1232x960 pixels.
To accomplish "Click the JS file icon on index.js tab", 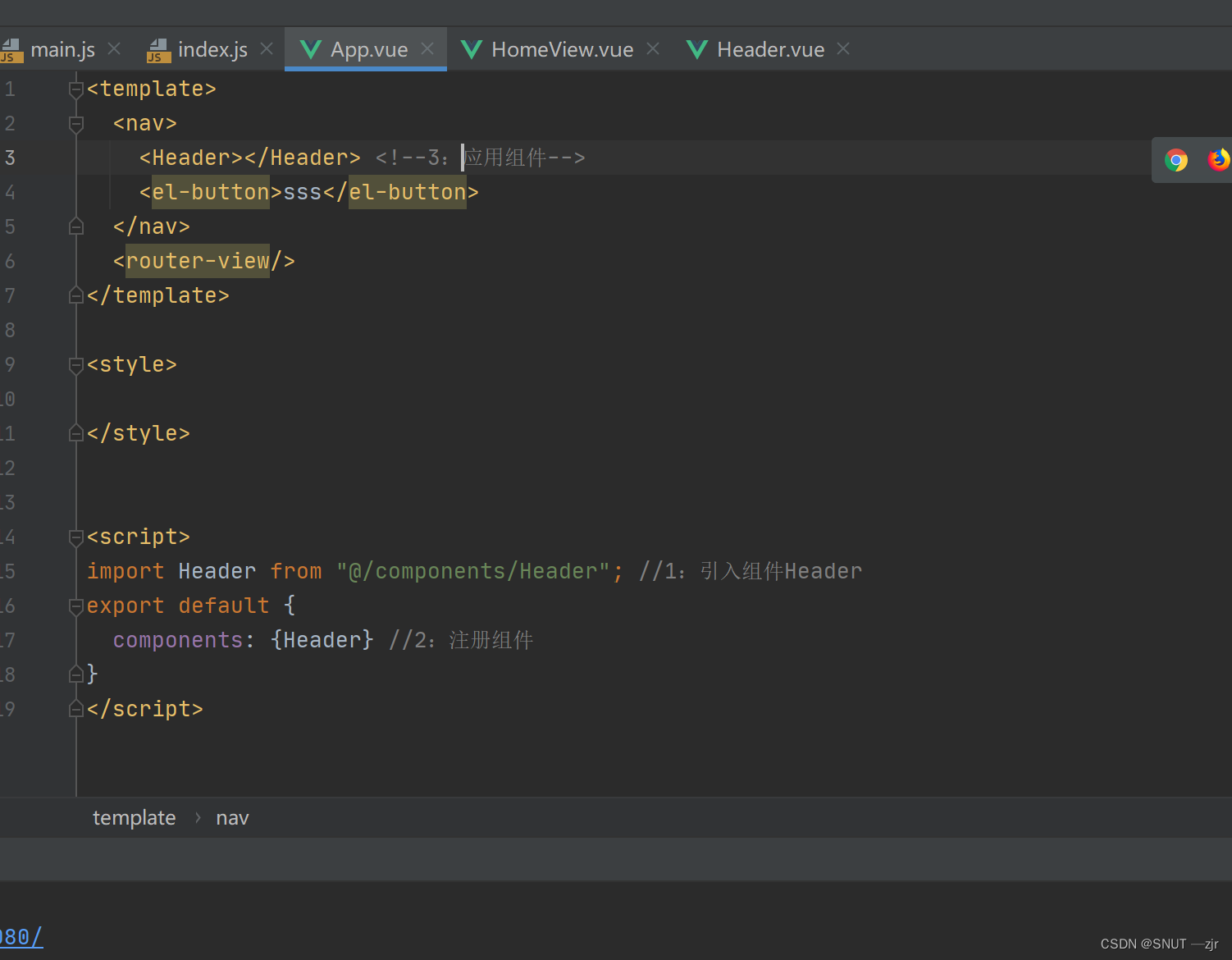I will click(158, 51).
